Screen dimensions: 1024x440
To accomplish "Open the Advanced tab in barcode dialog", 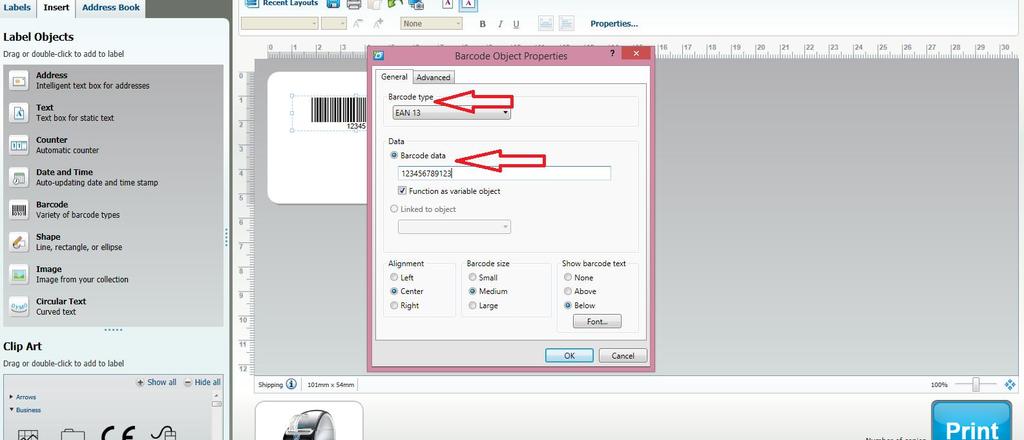I will pos(434,77).
